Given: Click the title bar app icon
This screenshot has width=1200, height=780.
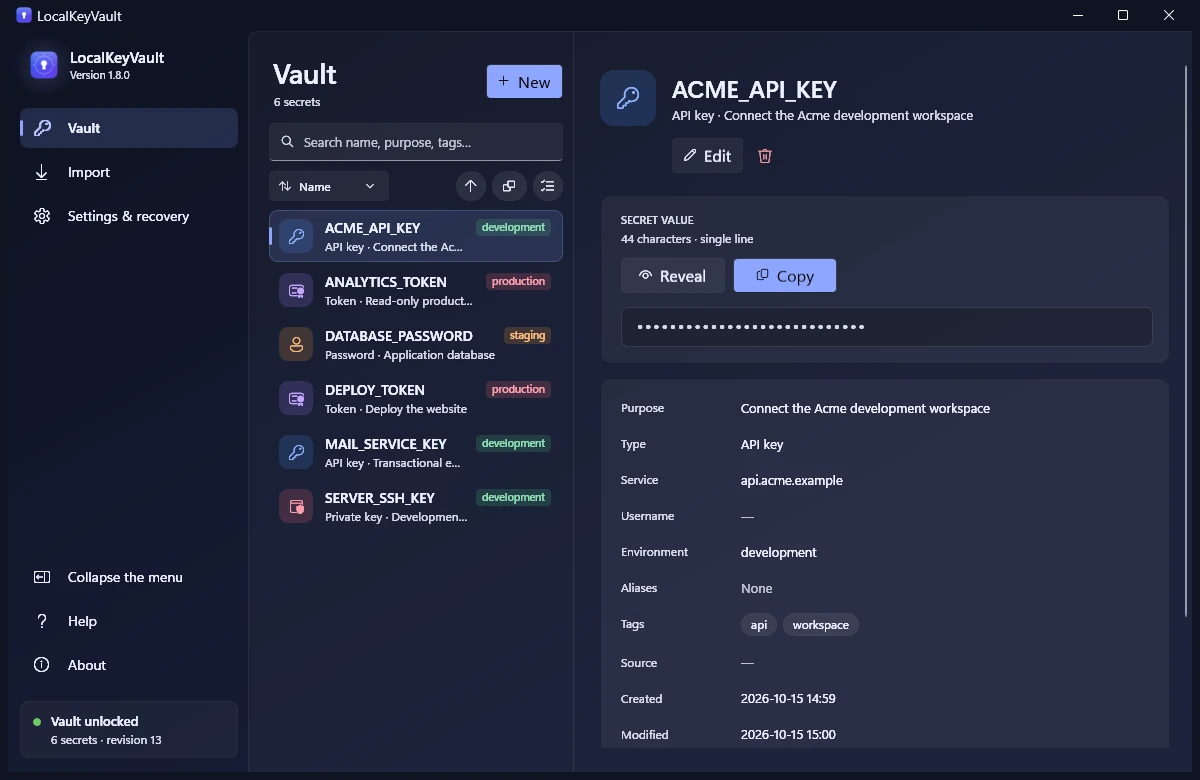Looking at the screenshot, I should [x=24, y=15].
